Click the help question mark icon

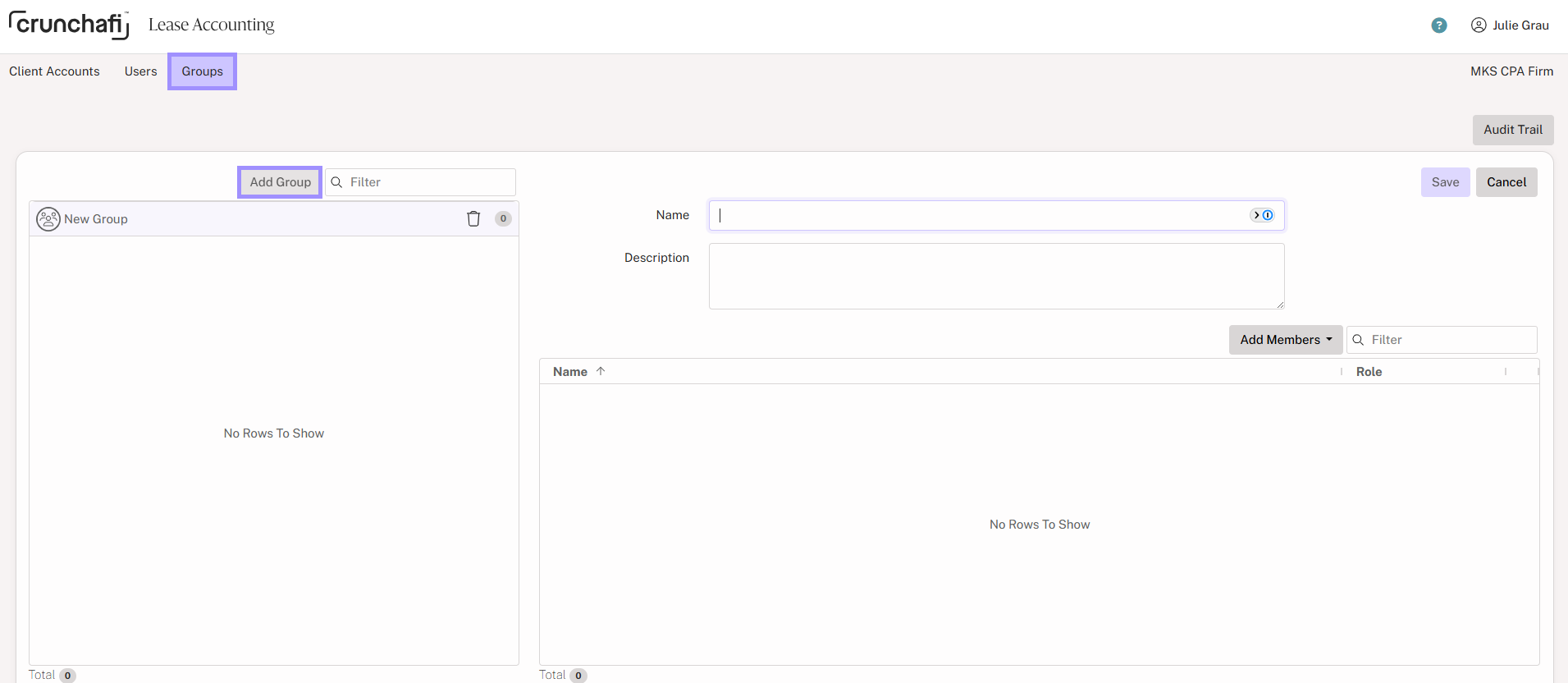1438,25
